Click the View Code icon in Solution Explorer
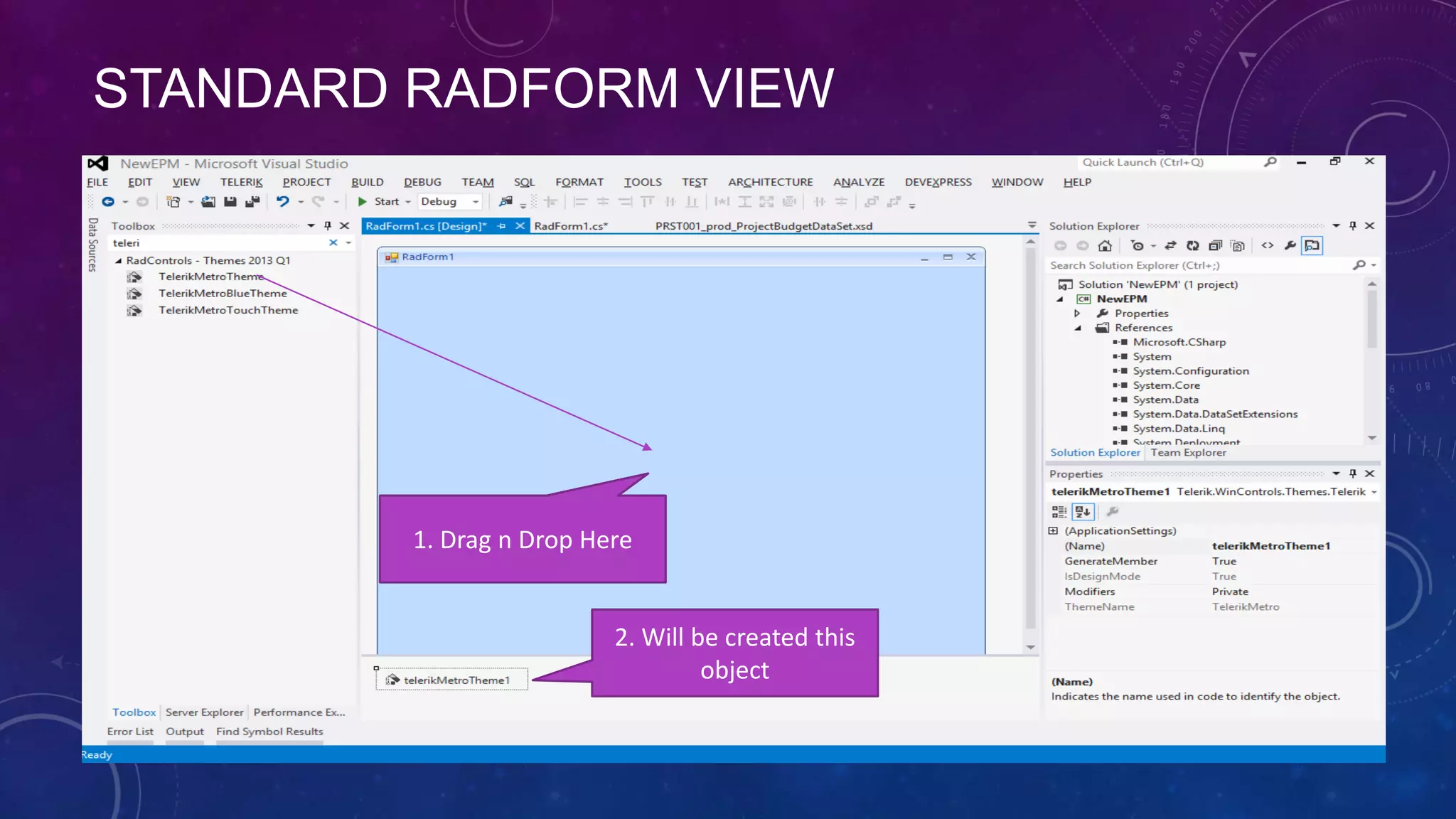The width and height of the screenshot is (1456, 819). (x=1268, y=246)
